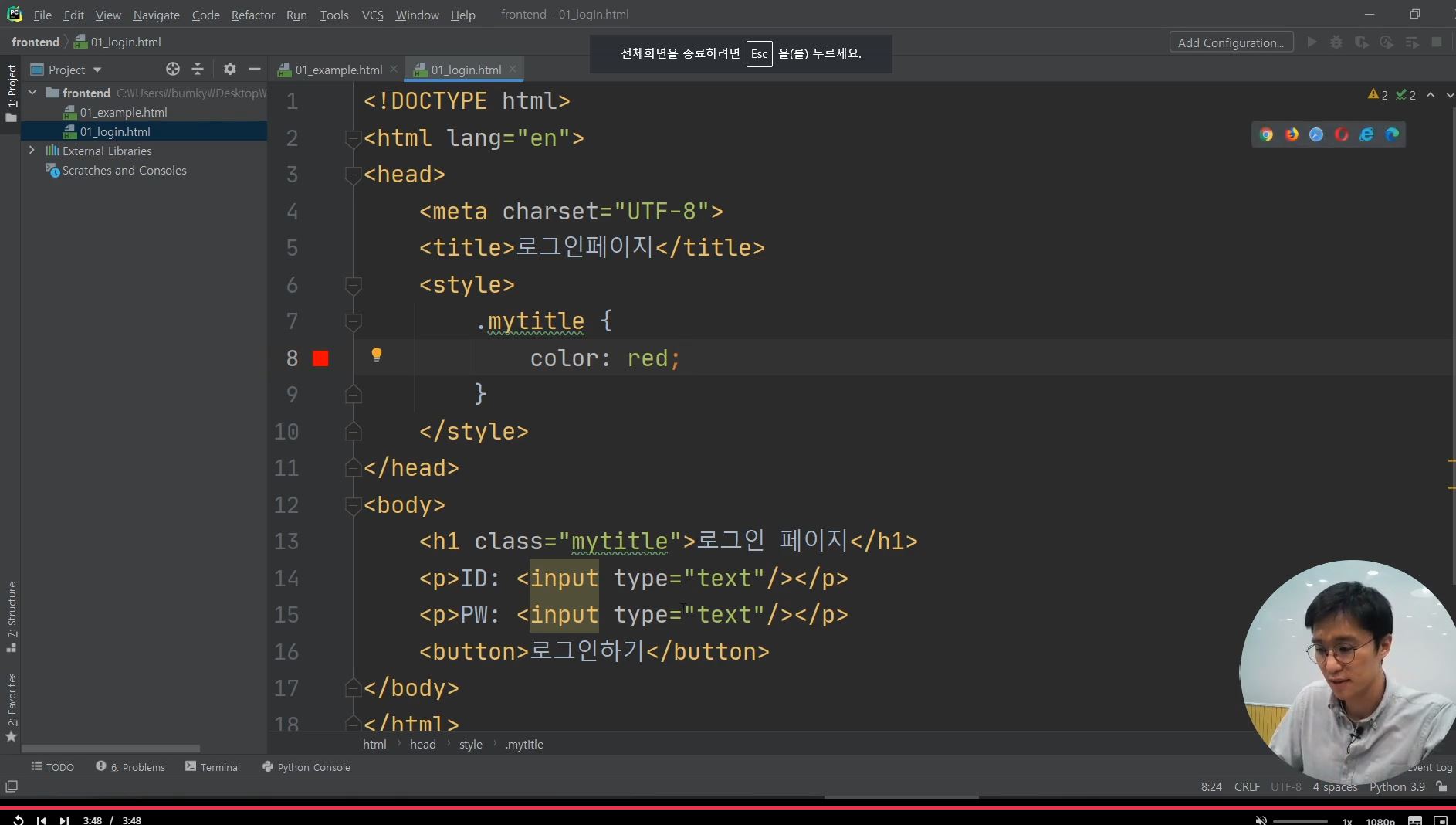Fold the style tag at line 6
This screenshot has width=1456, height=825.
click(x=354, y=285)
